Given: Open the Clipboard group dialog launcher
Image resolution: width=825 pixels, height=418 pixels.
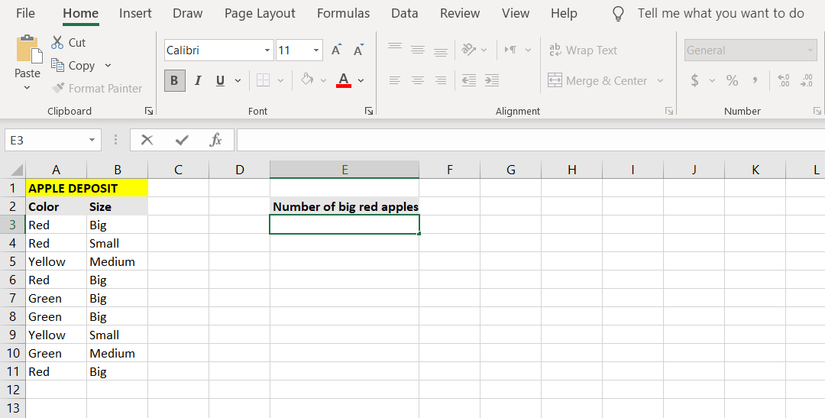Looking at the screenshot, I should tap(149, 111).
